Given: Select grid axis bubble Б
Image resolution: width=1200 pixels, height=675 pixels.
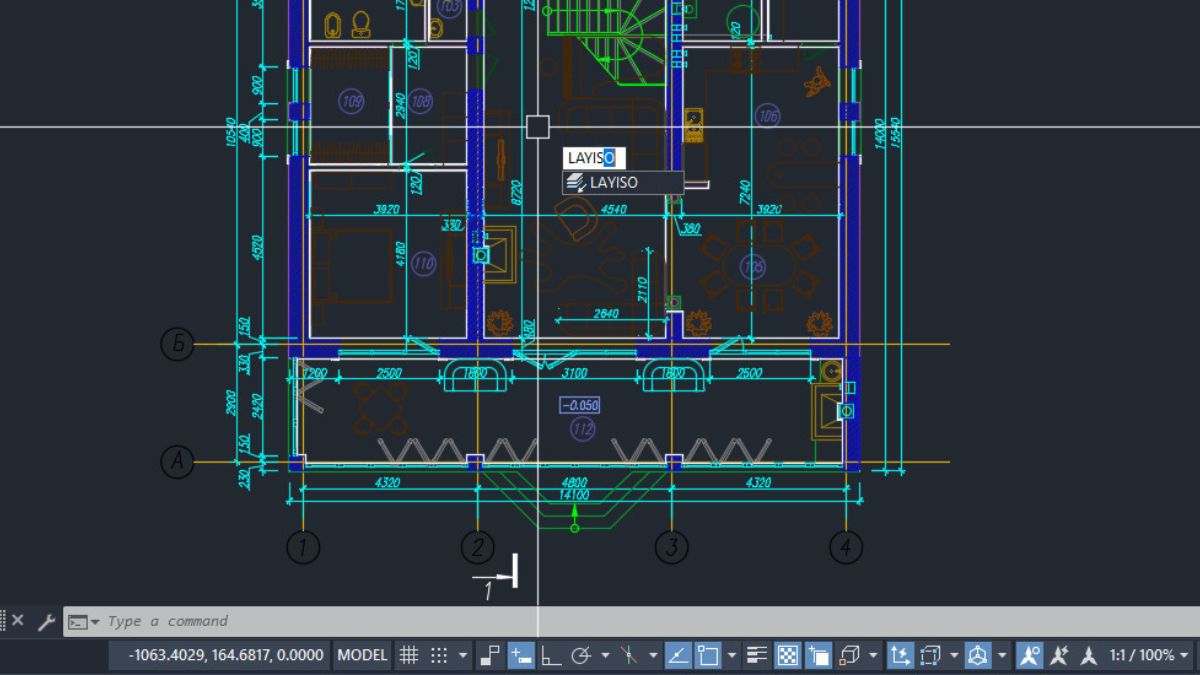Looking at the screenshot, I should click(177, 344).
